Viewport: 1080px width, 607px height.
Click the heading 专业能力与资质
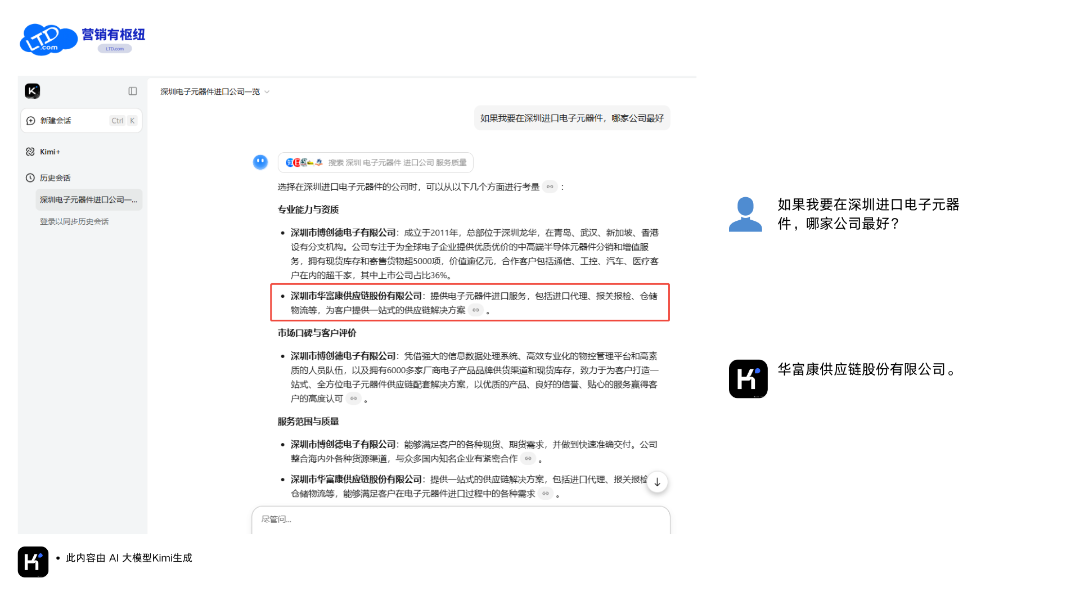click(x=308, y=209)
